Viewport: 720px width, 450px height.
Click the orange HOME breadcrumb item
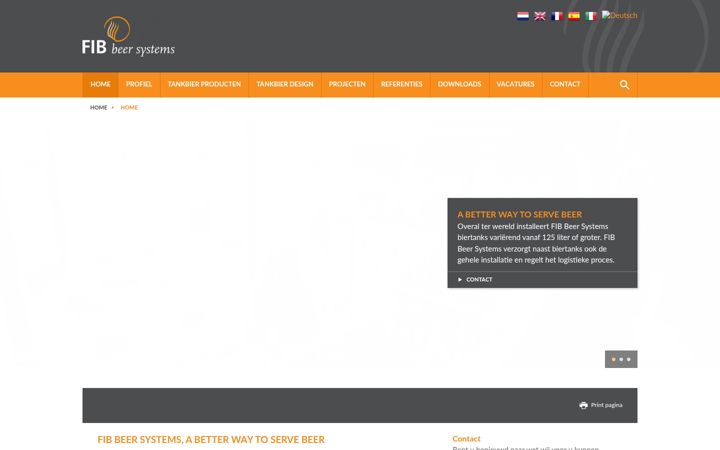129,107
